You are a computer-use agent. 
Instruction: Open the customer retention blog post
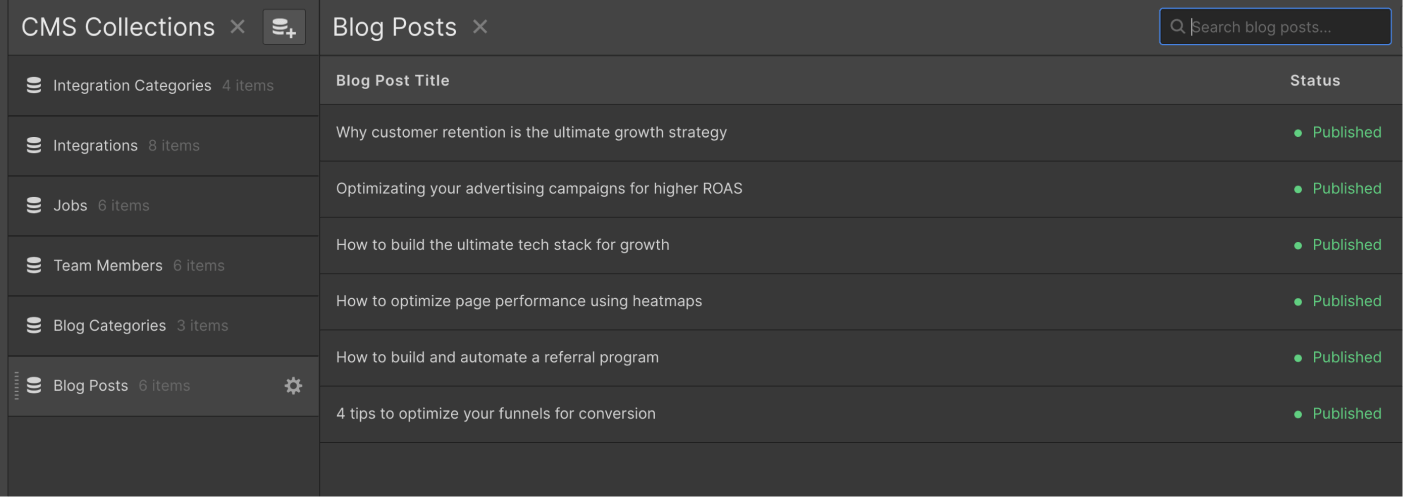coord(531,132)
